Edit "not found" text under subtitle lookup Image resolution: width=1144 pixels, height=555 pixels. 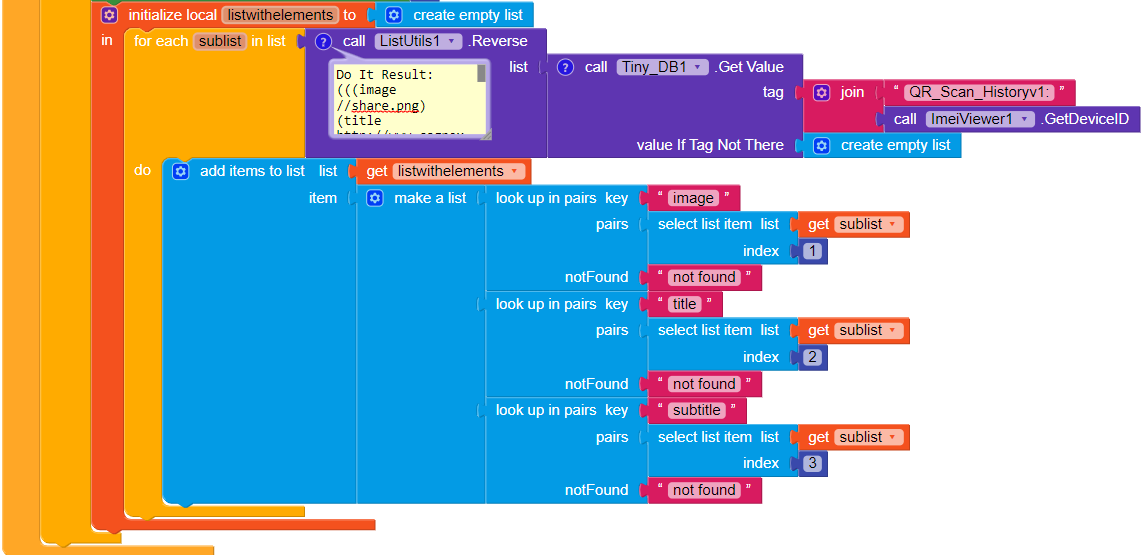704,490
